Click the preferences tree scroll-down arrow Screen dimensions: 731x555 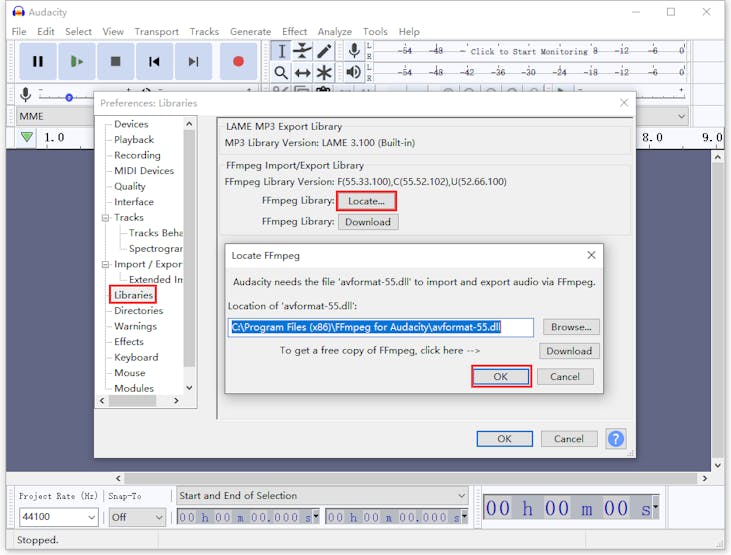click(x=189, y=388)
